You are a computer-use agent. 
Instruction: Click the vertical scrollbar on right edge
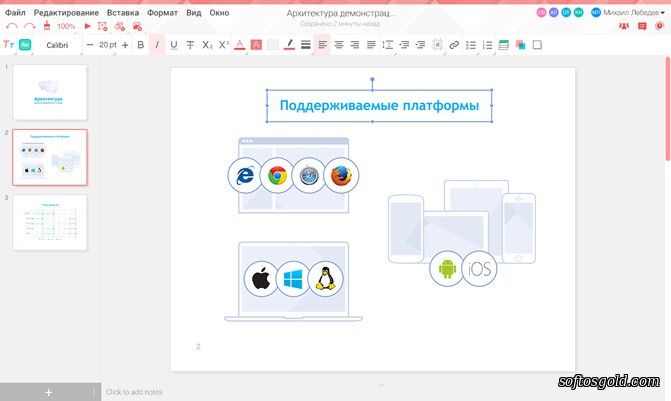point(668,109)
